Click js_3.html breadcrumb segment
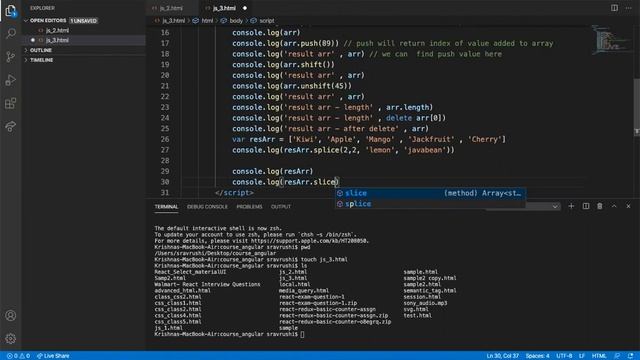This screenshot has width=640, height=360. click(173, 20)
